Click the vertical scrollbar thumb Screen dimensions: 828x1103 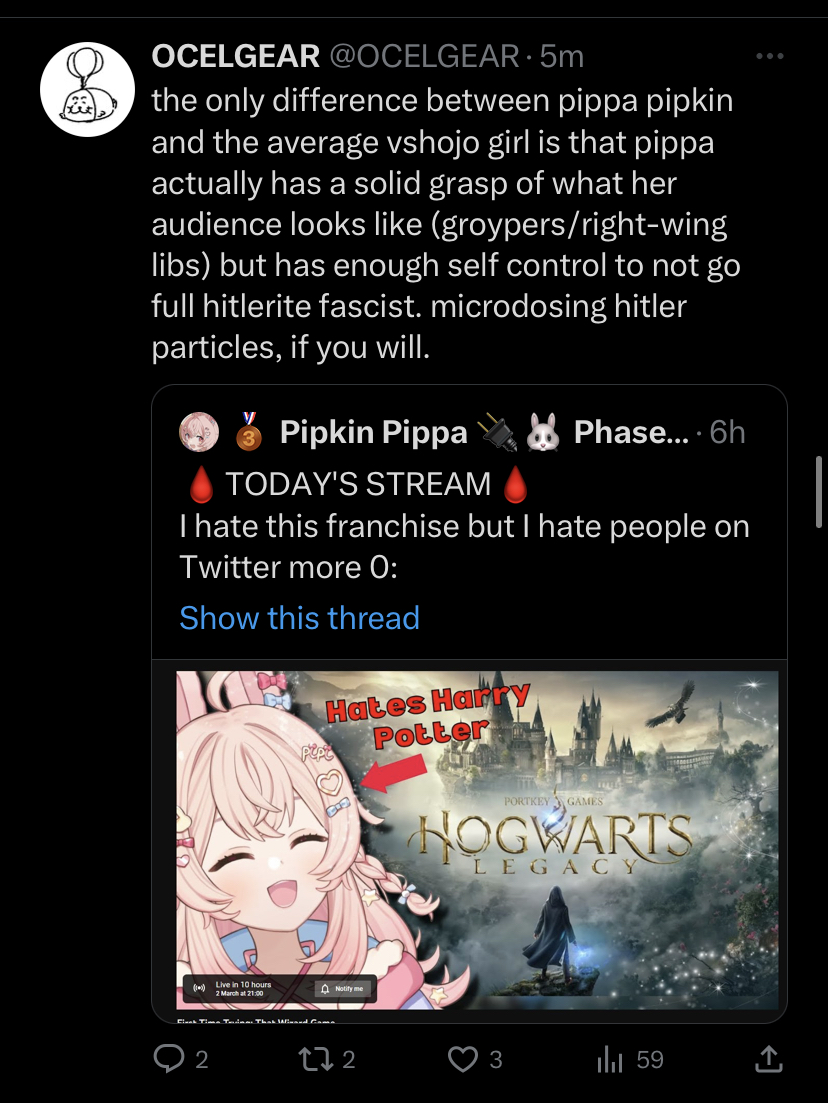[819, 492]
